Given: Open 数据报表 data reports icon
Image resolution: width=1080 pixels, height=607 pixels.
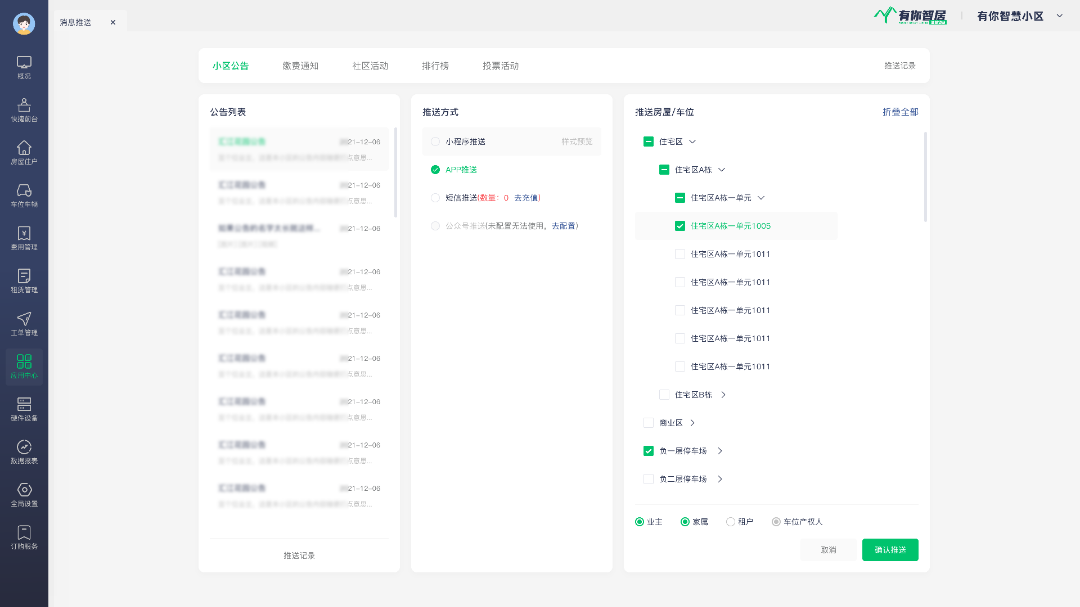Looking at the screenshot, I should 24,447.
